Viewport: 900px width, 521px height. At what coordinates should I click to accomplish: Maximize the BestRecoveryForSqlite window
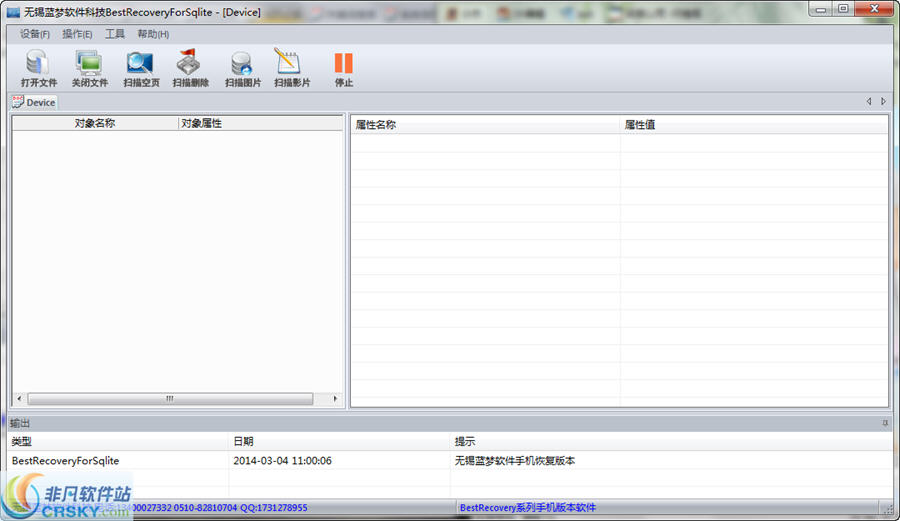click(843, 9)
